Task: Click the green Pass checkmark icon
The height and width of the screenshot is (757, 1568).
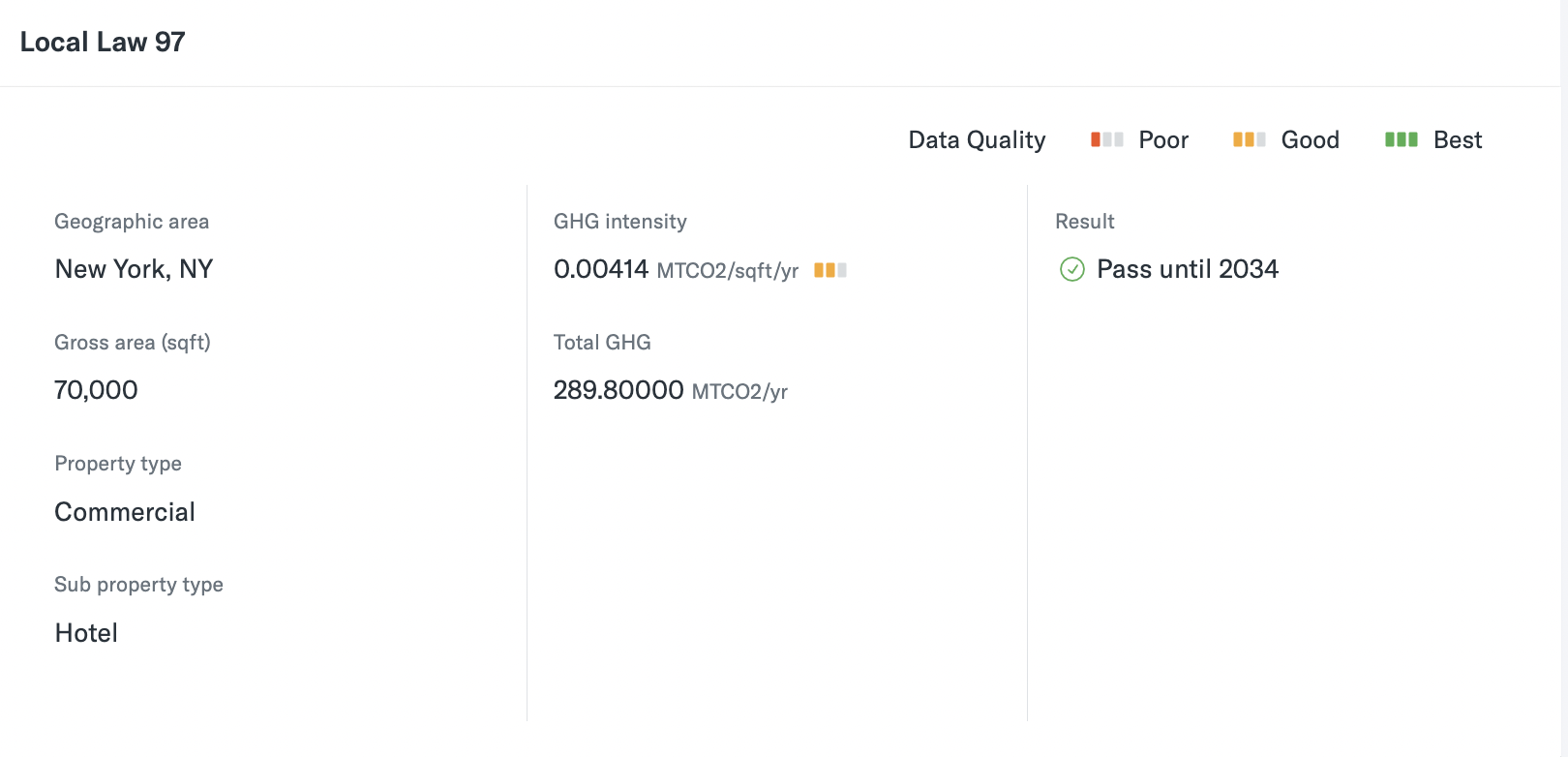Action: (x=1072, y=269)
